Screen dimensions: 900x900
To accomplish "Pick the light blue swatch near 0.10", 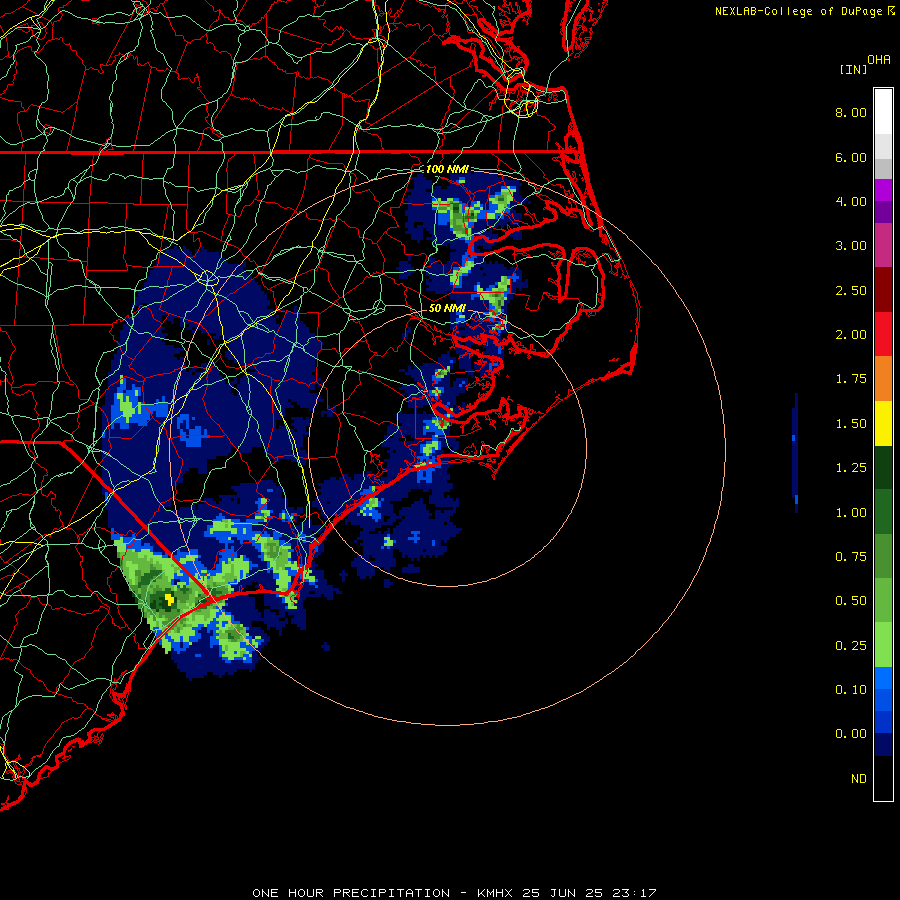I will [x=883, y=678].
